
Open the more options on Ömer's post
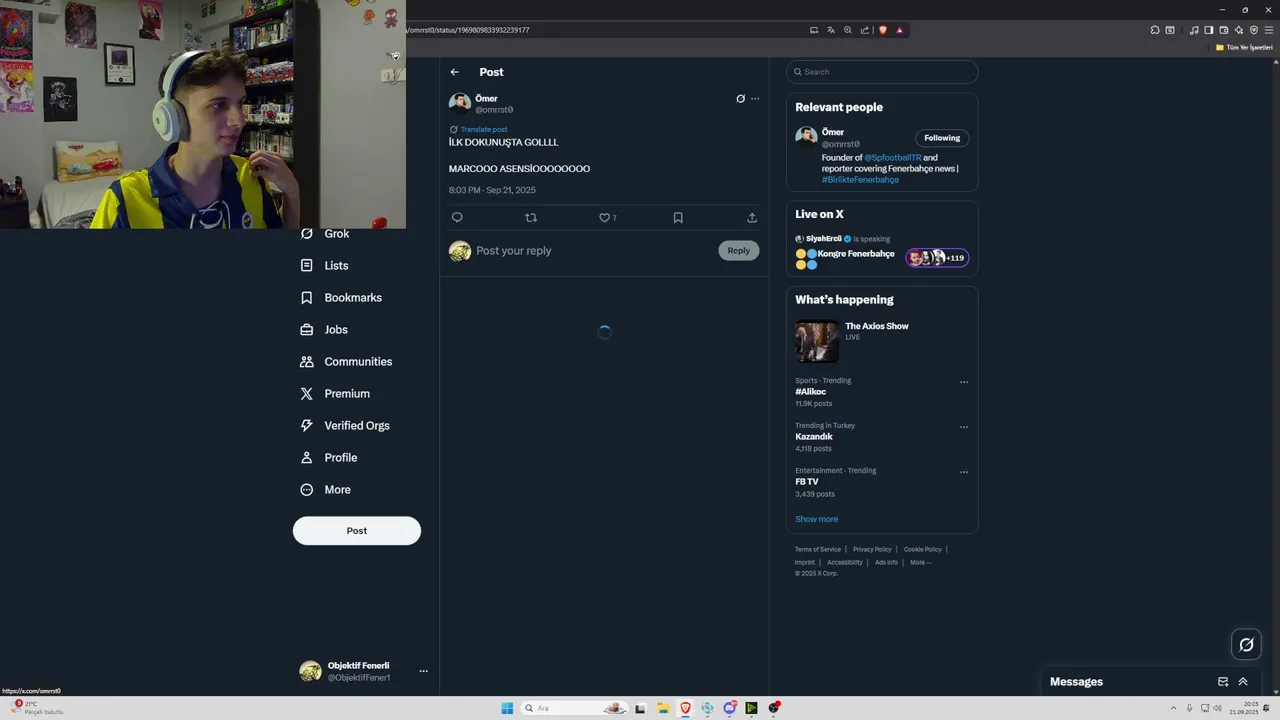pyautogui.click(x=755, y=99)
